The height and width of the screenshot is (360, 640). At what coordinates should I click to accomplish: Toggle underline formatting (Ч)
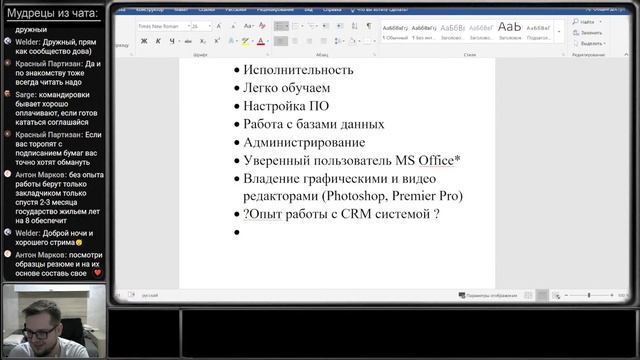coord(172,41)
